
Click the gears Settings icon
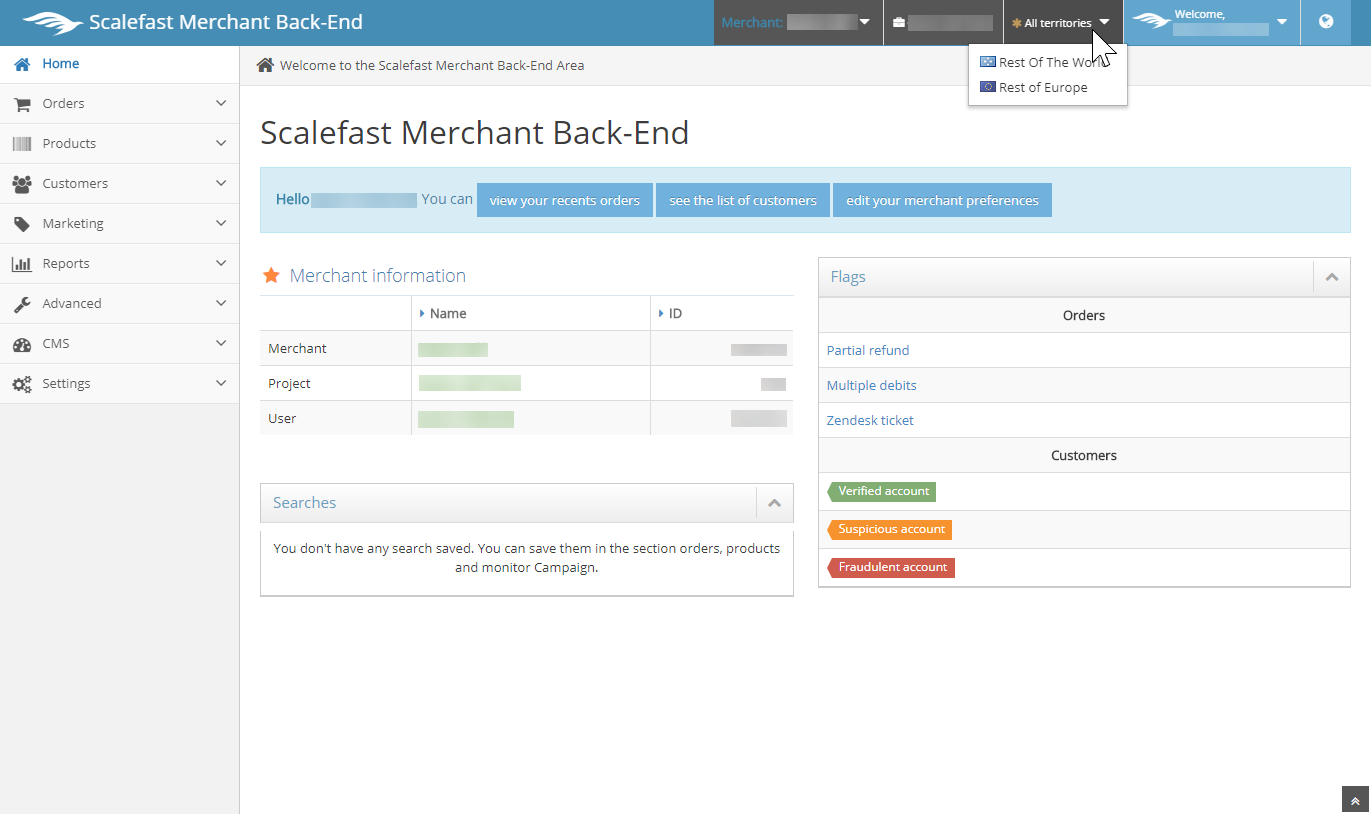pos(22,384)
